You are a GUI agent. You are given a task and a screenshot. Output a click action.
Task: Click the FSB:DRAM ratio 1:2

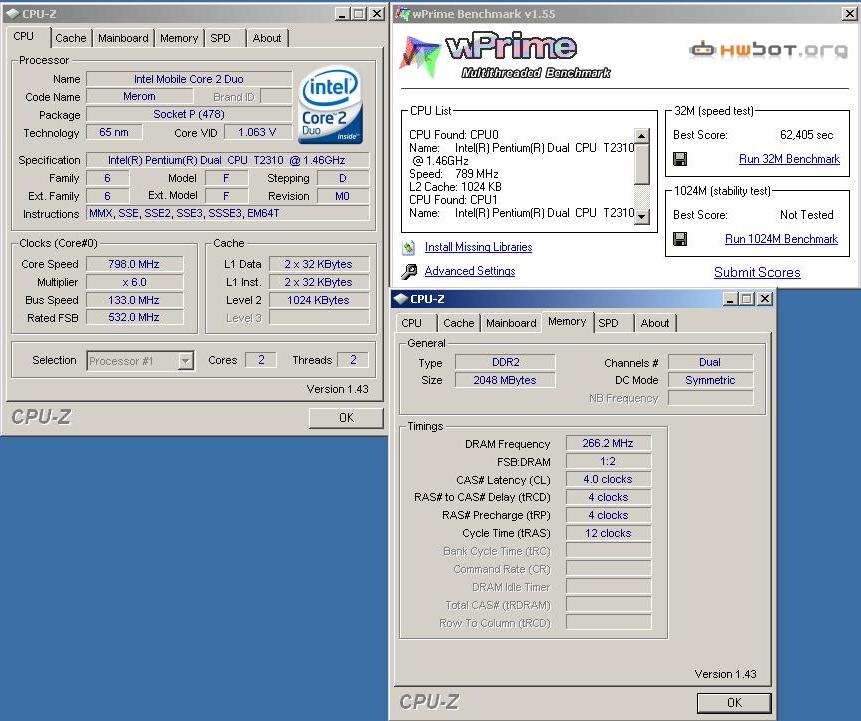tap(608, 462)
